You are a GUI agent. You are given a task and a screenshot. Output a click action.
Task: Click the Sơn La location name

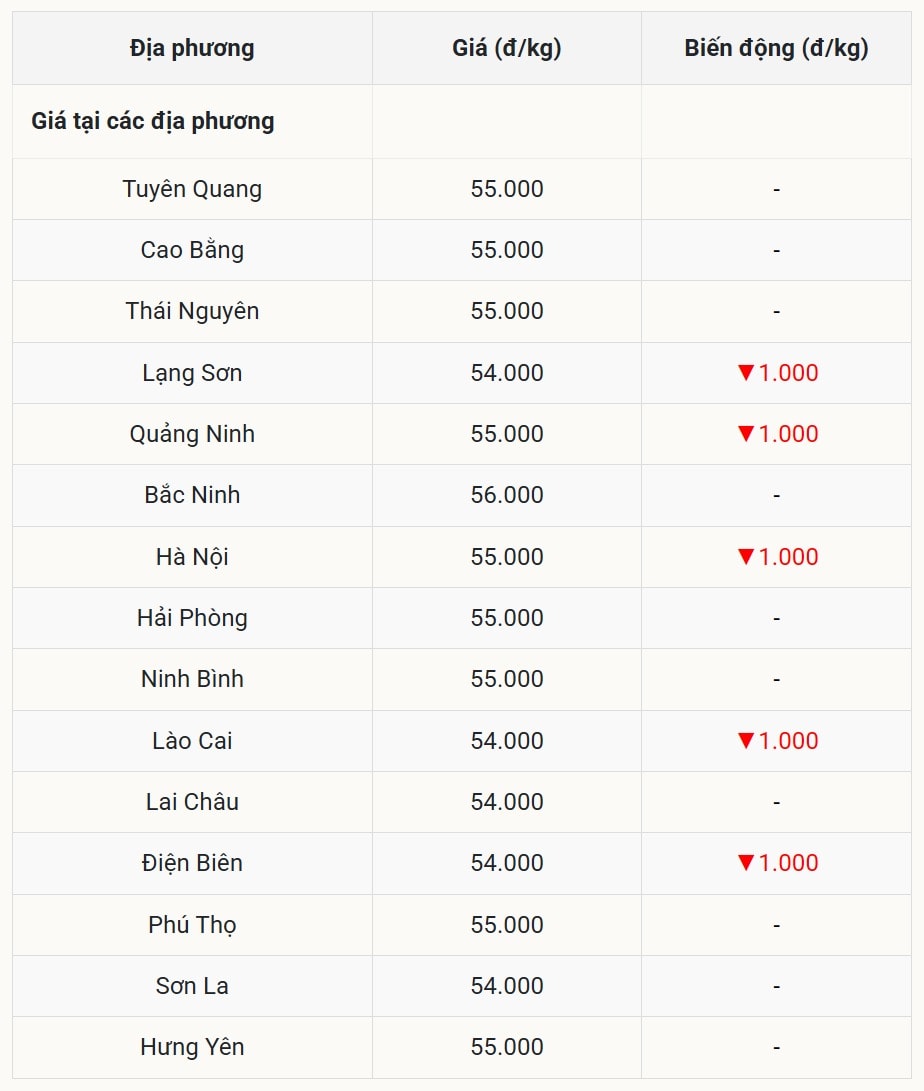[x=192, y=986]
